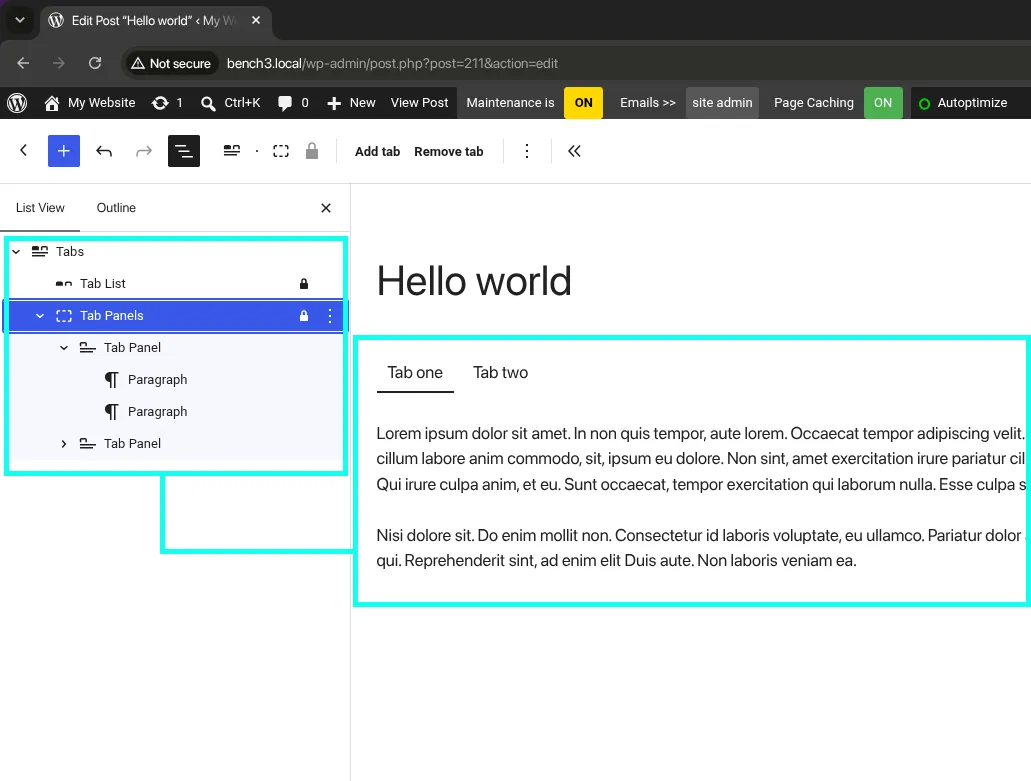Viewport: 1031px width, 781px height.
Task: Reload the browser page
Action: [x=95, y=63]
